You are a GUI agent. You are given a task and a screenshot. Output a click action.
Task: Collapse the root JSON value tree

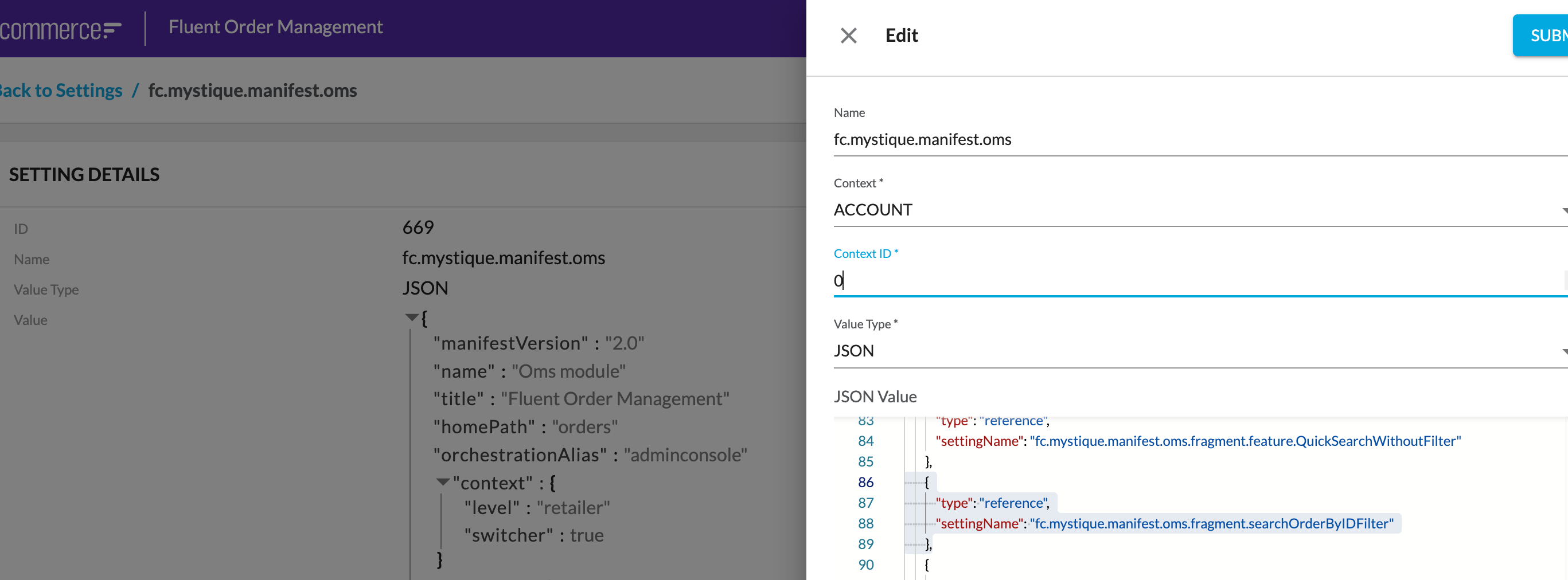(x=411, y=317)
